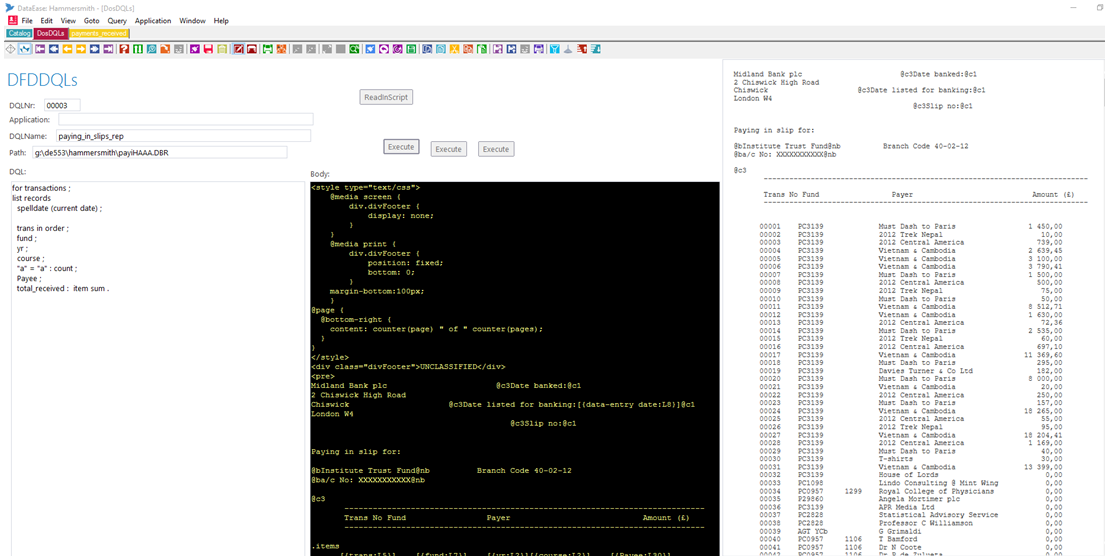Click the orange scissors cut icon
The image size is (1105, 556).
tap(455, 49)
